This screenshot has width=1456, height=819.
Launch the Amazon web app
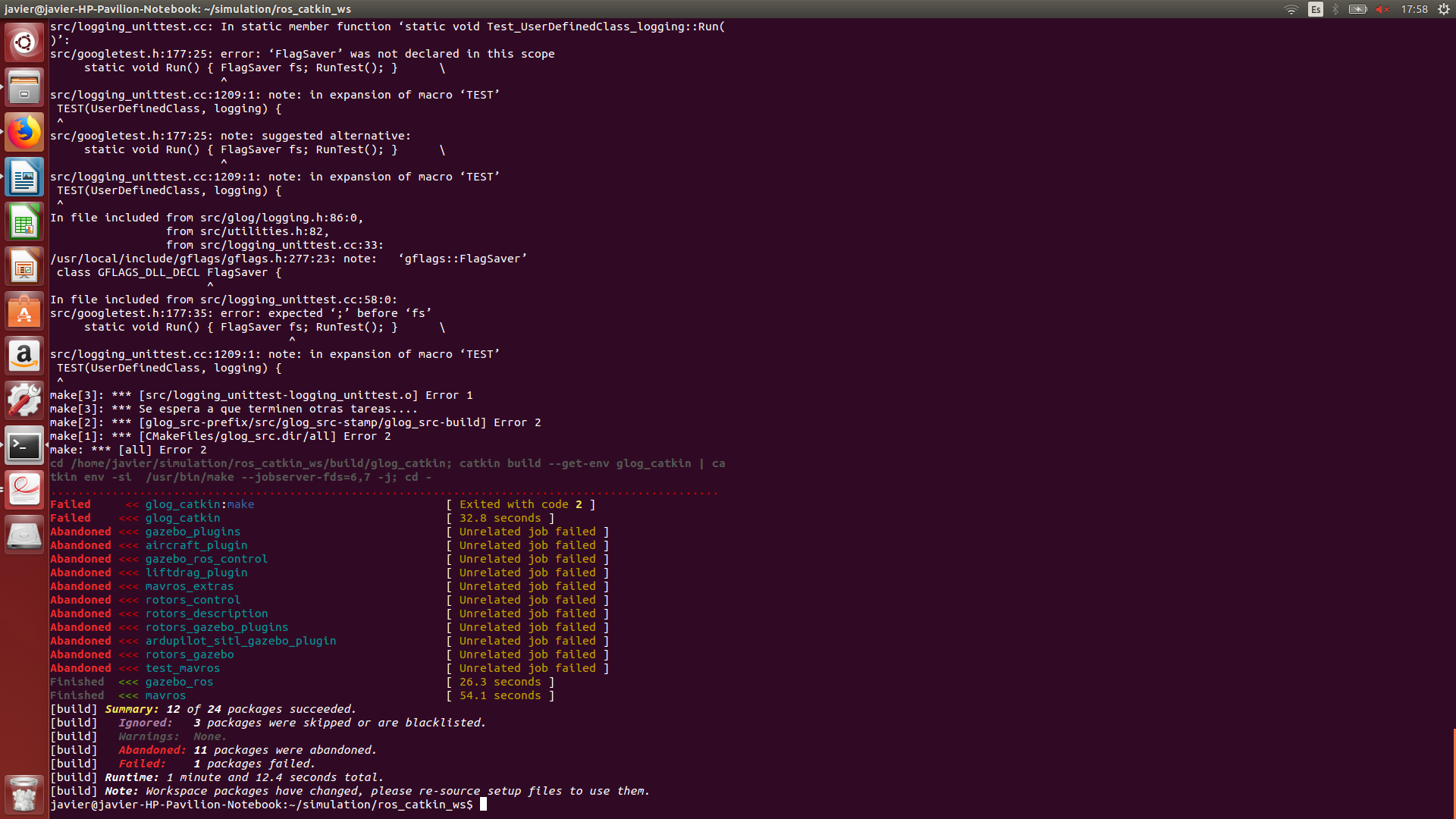24,356
